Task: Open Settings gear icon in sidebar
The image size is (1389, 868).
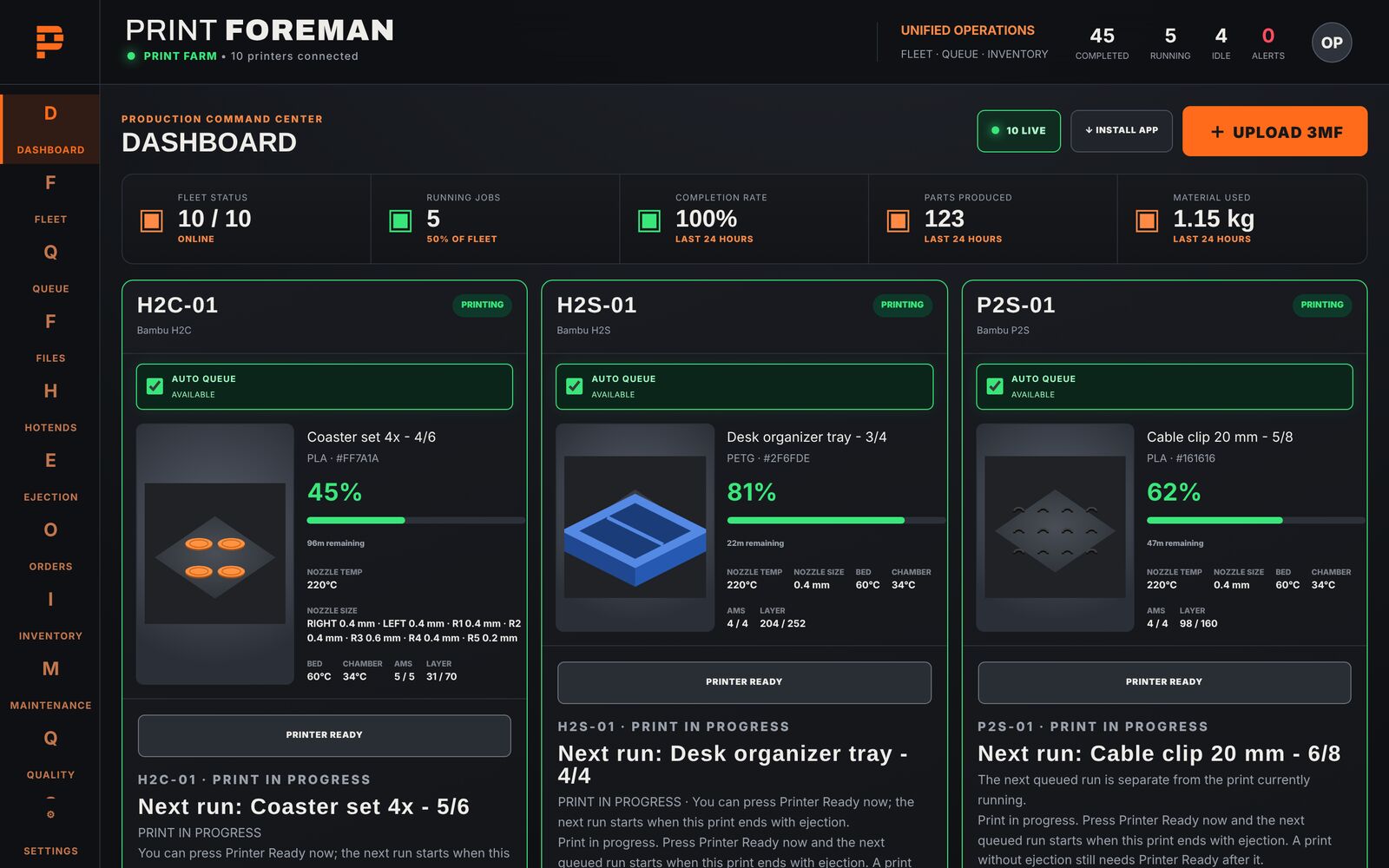Action: click(50, 814)
